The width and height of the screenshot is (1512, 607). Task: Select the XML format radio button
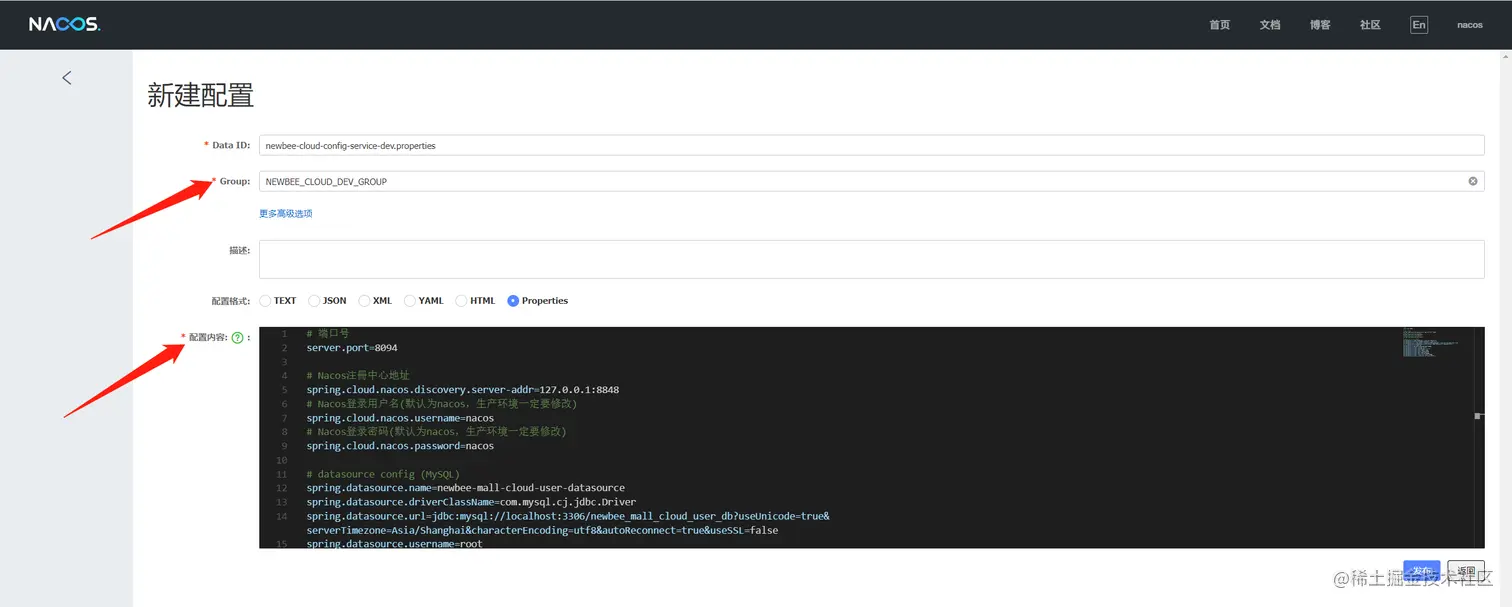pos(364,301)
